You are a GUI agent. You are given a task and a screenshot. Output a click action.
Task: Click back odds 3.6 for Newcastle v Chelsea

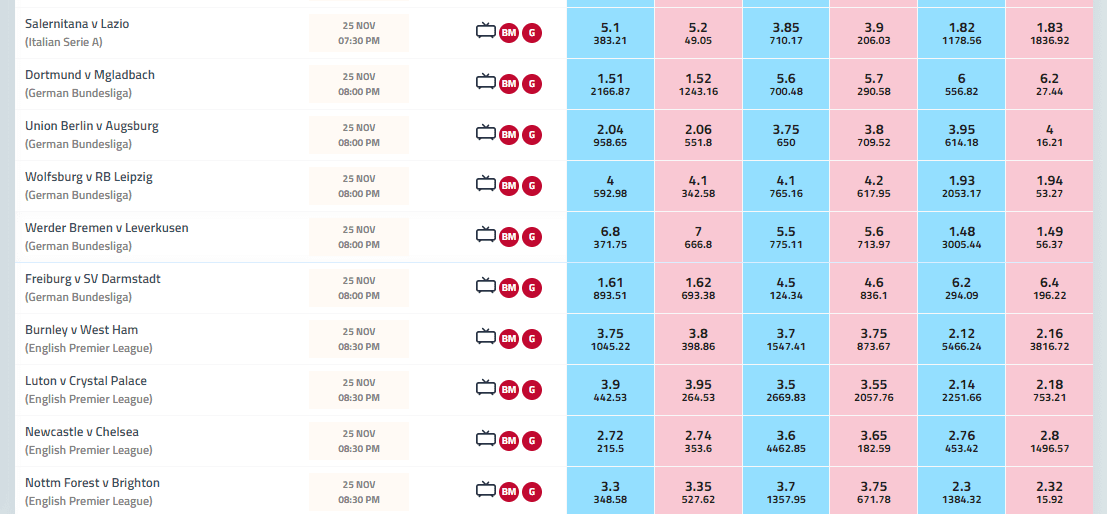click(786, 441)
